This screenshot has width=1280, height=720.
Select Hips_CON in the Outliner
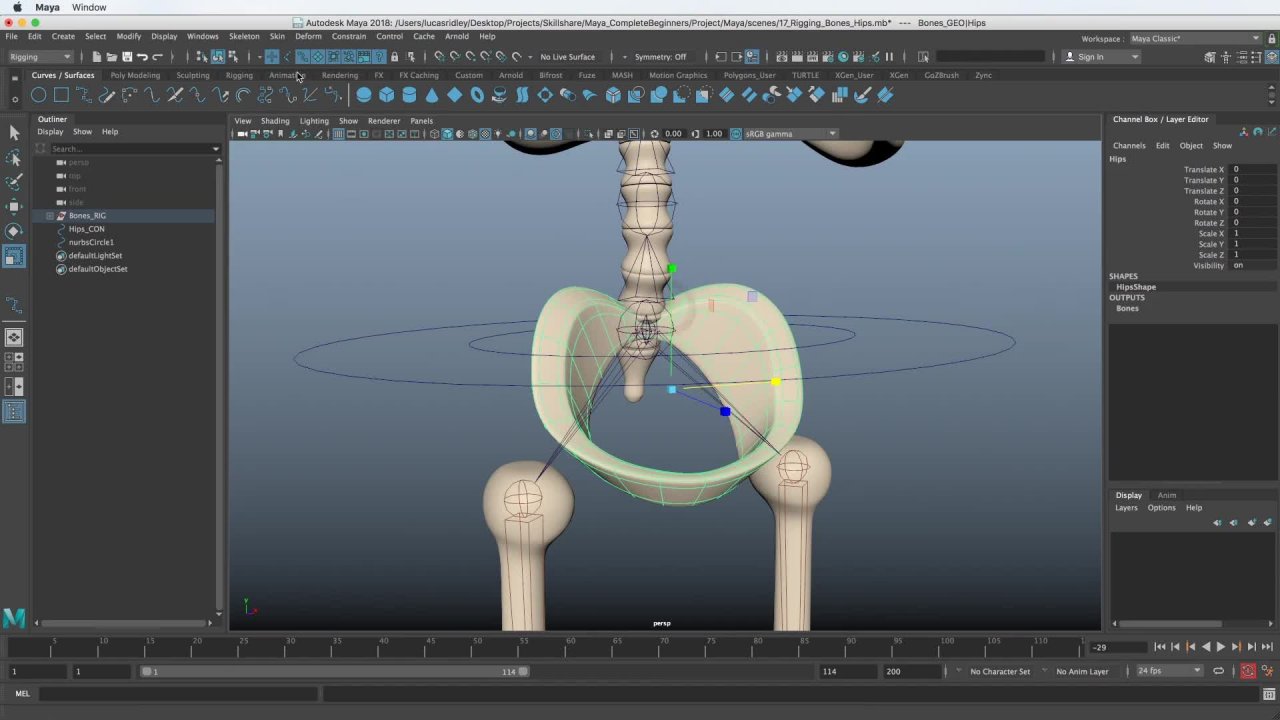tap(86, 229)
